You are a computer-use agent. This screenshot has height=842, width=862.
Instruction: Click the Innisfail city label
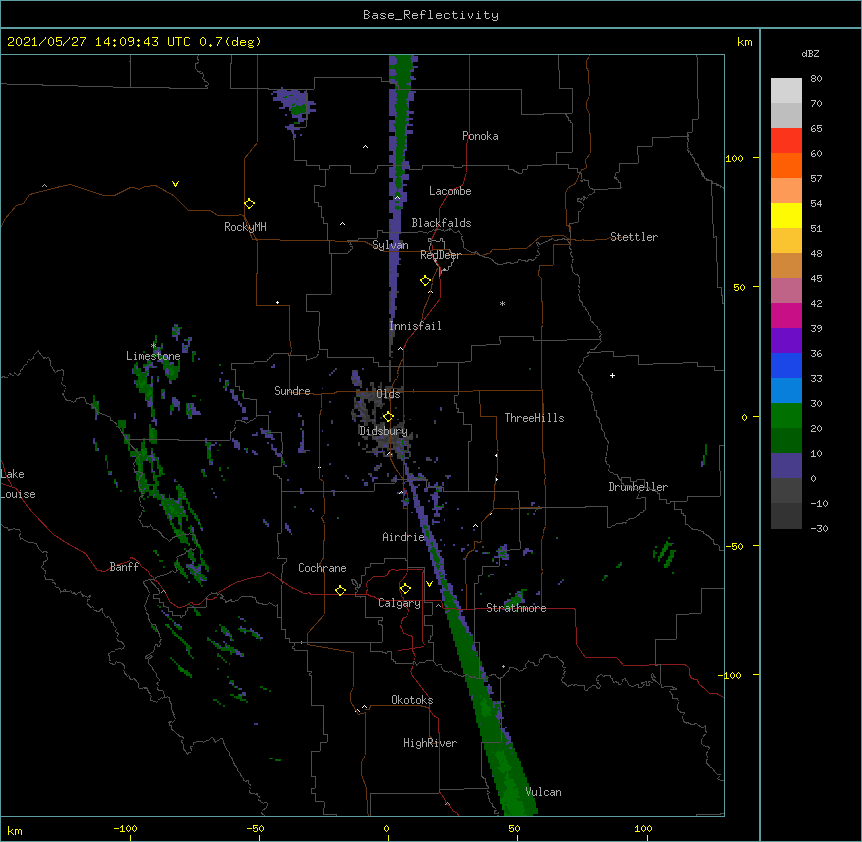pos(415,326)
